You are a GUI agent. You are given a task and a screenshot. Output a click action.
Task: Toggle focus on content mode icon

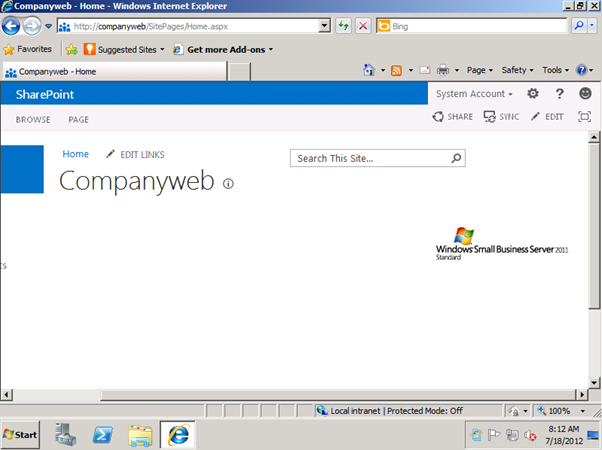click(584, 117)
